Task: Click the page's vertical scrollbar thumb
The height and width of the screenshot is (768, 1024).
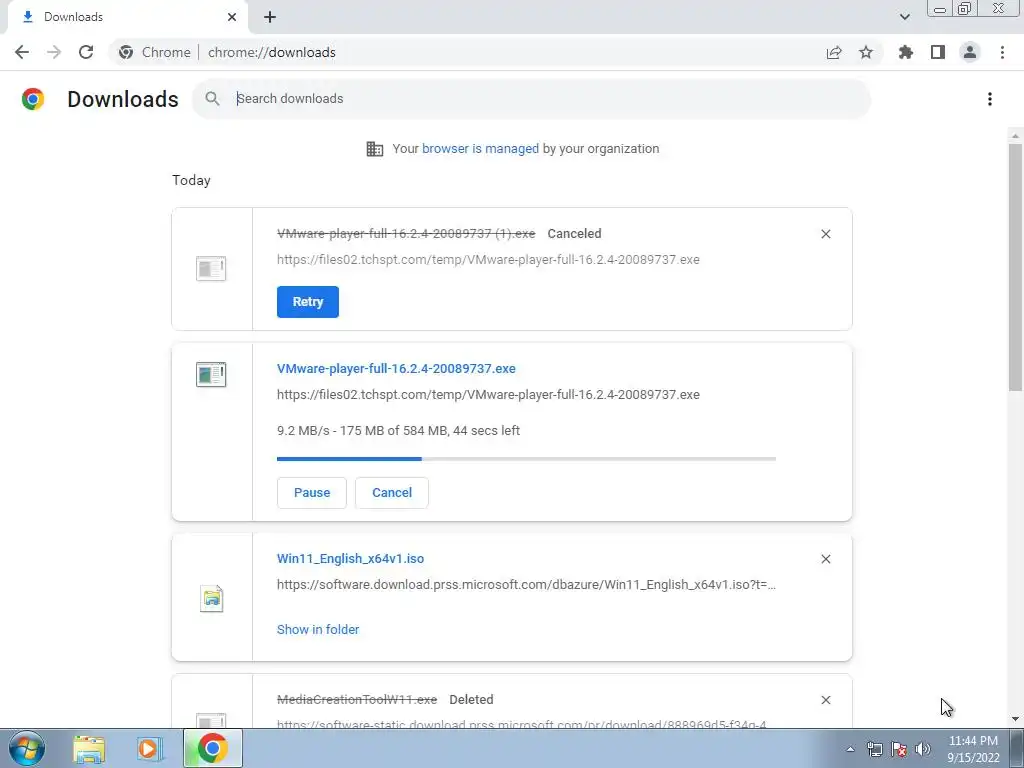Action: pos(1015,266)
